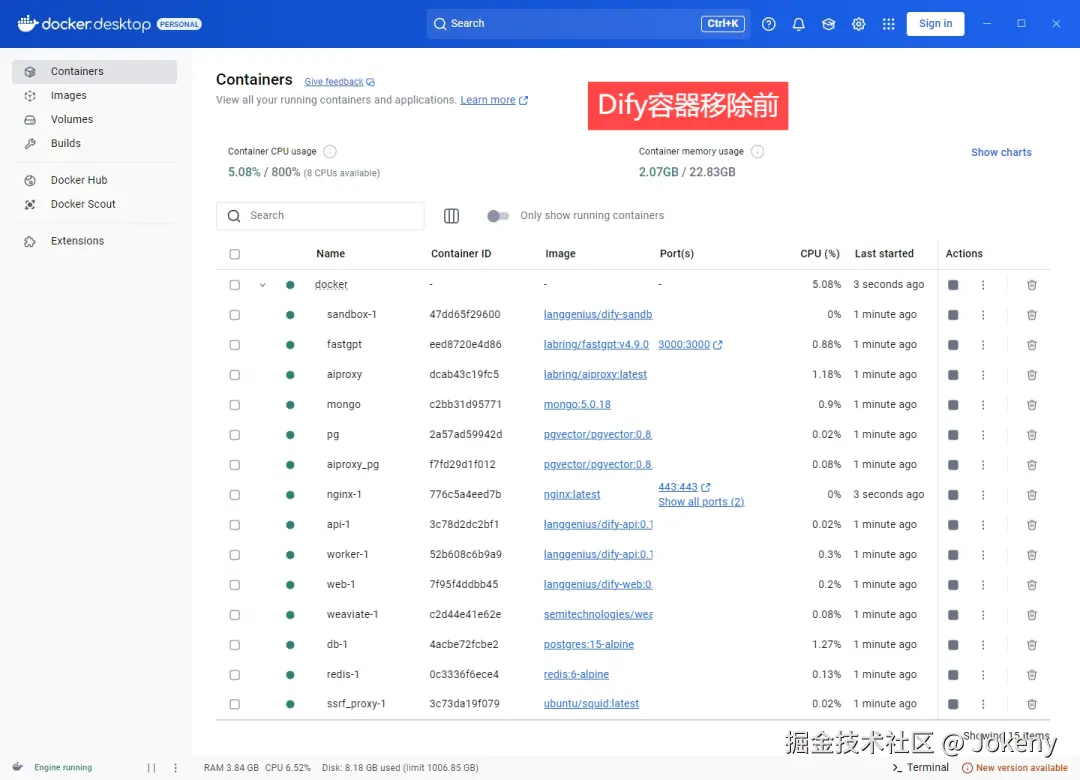Click the Sign in button
Viewport: 1080px width, 780px height.
click(x=935, y=23)
